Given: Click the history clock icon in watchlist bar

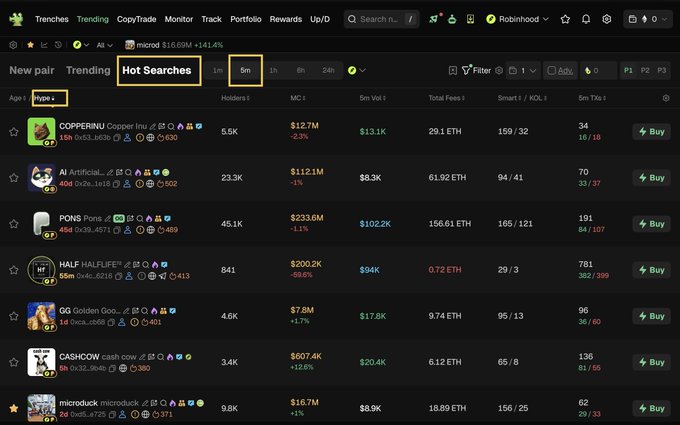Looking at the screenshot, I should [x=58, y=45].
